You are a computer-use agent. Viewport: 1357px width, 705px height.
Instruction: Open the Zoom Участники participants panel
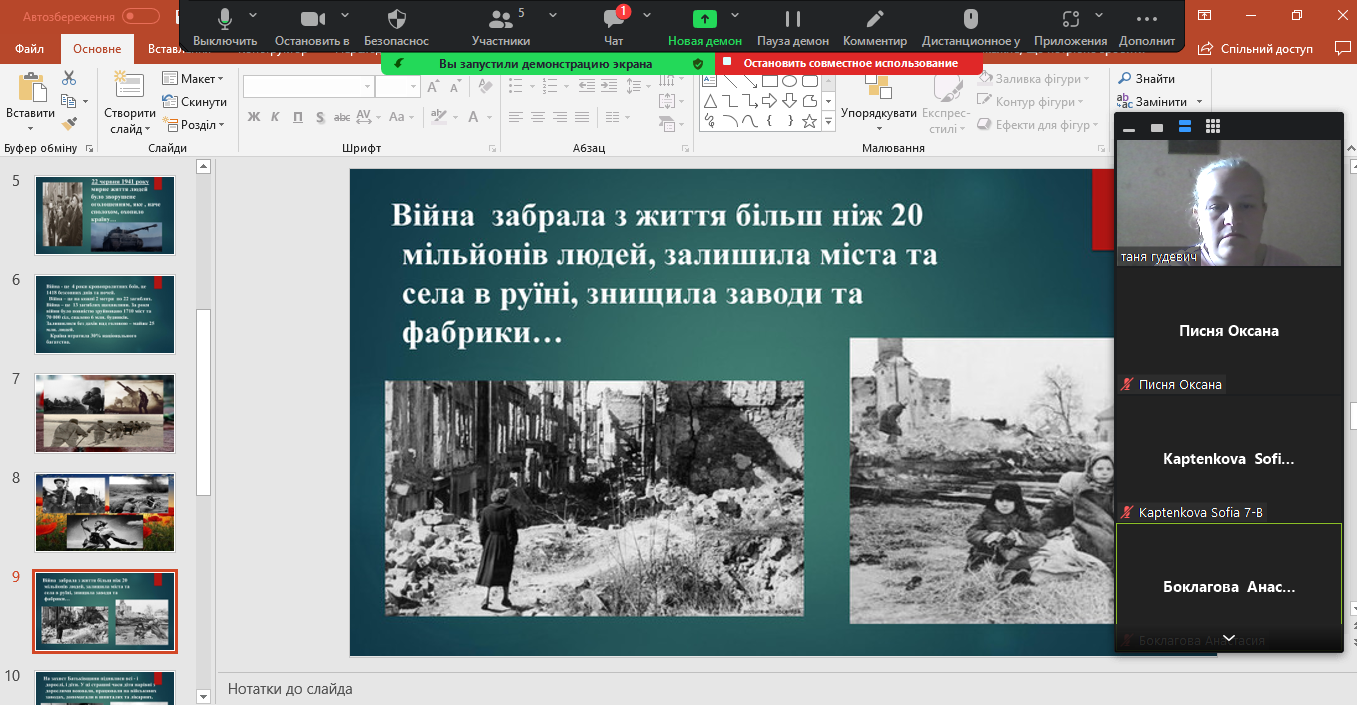coord(501,28)
